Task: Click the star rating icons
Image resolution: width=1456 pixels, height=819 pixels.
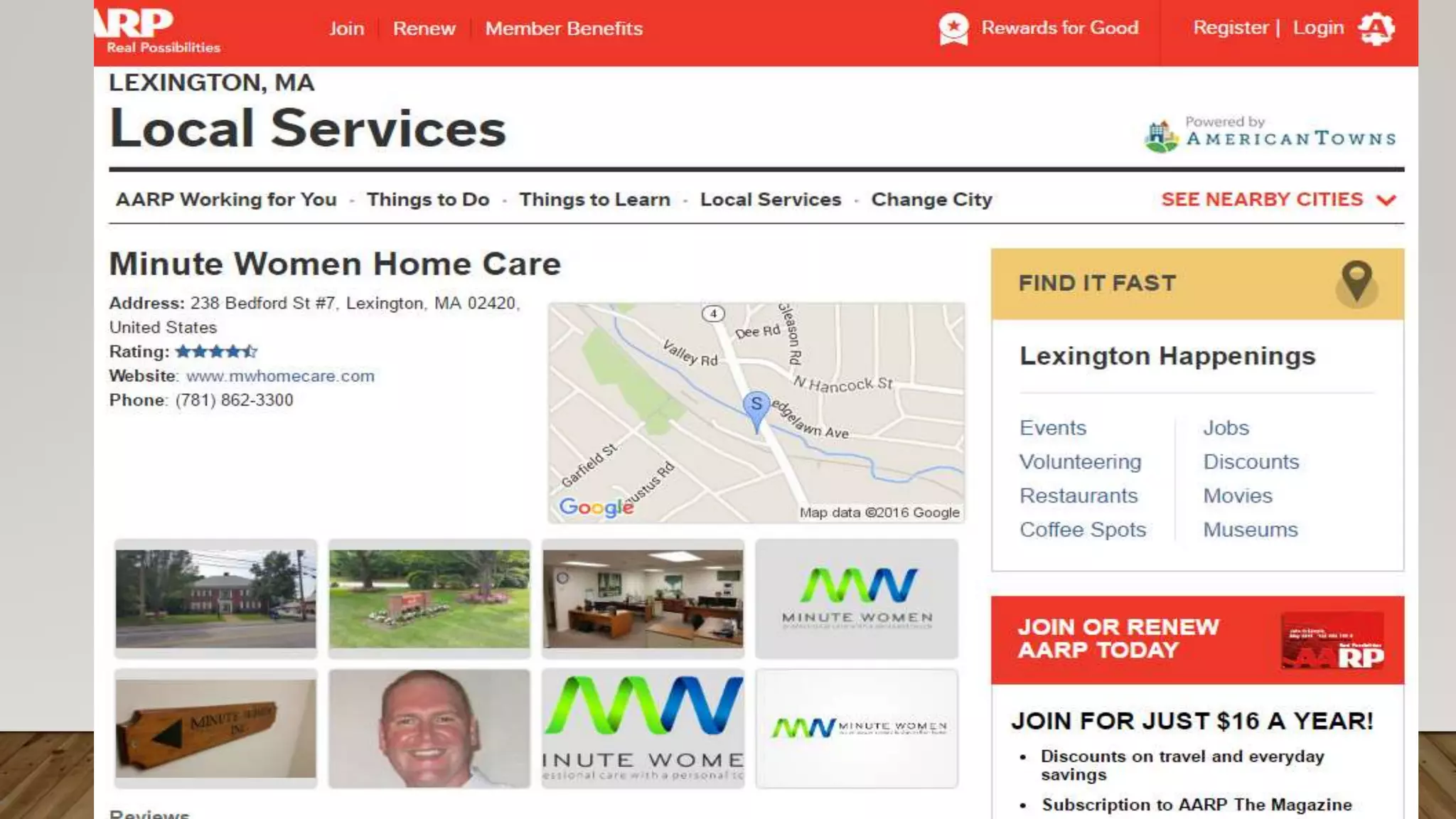Action: click(216, 351)
